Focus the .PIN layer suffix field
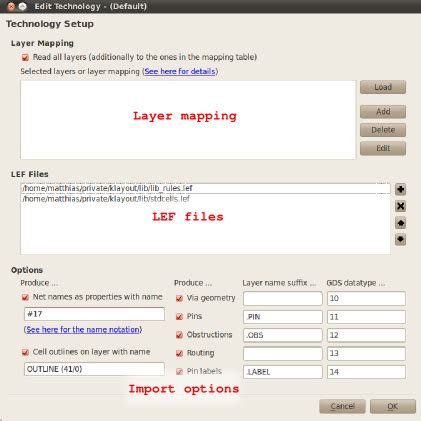421x421 pixels. pyautogui.click(x=283, y=317)
